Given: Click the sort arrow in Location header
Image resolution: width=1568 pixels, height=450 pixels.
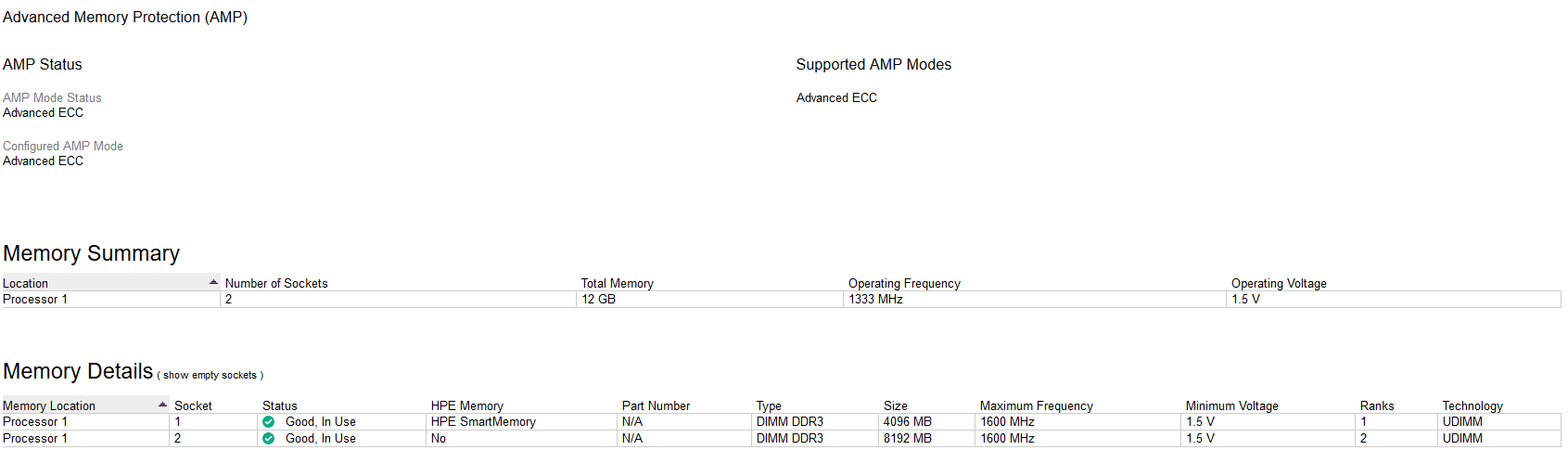Looking at the screenshot, I should pyautogui.click(x=213, y=283).
